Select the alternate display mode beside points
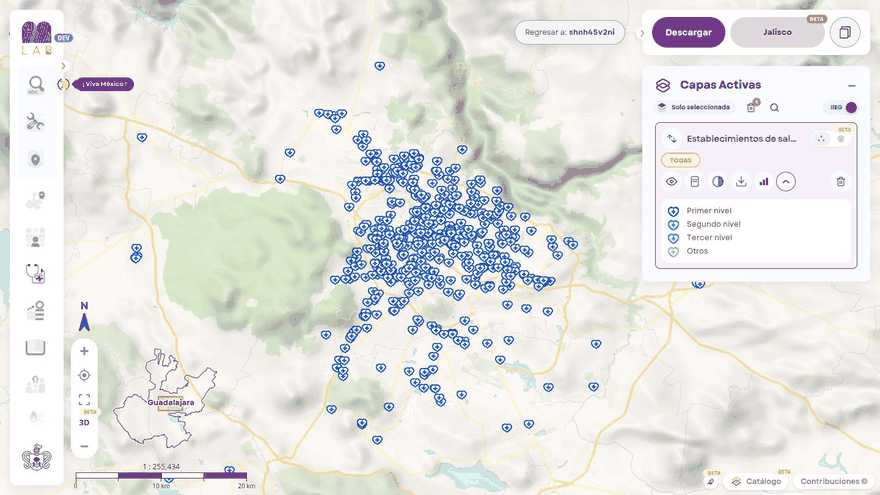The width and height of the screenshot is (880, 495). 841,139
